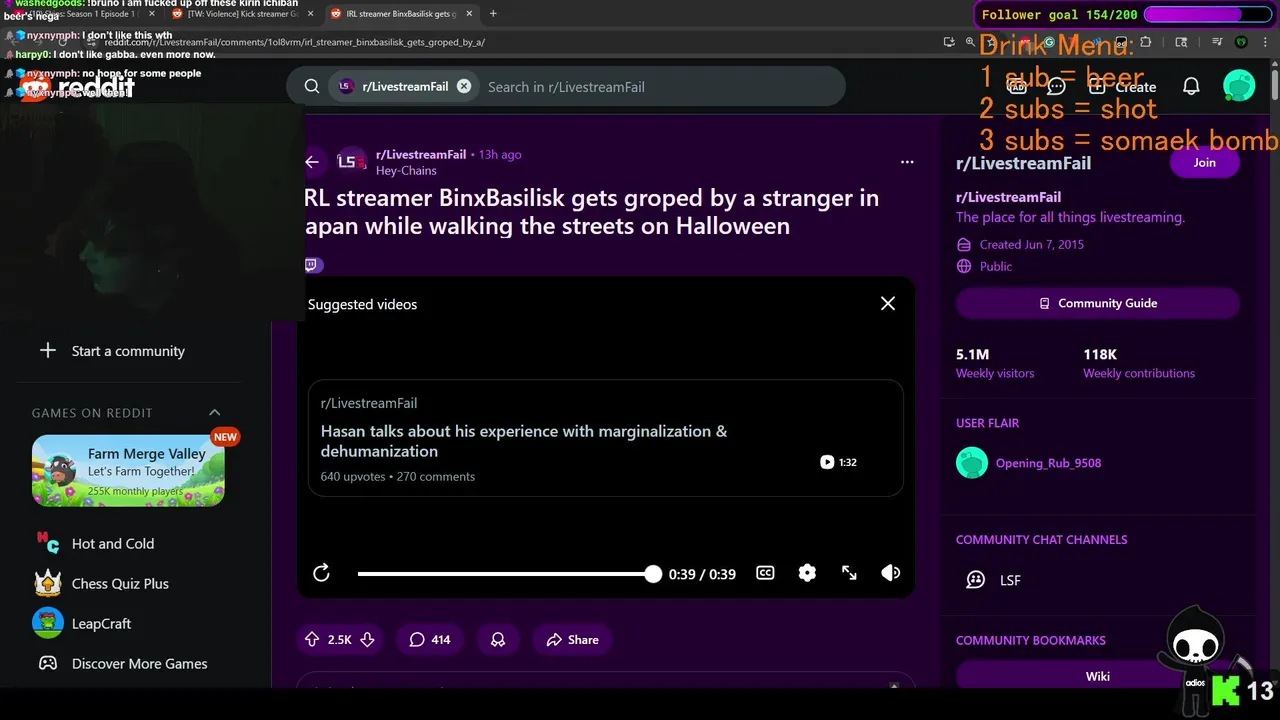Open the browser media controls icon
The width and height of the screenshot is (1280, 720).
coord(1217,42)
